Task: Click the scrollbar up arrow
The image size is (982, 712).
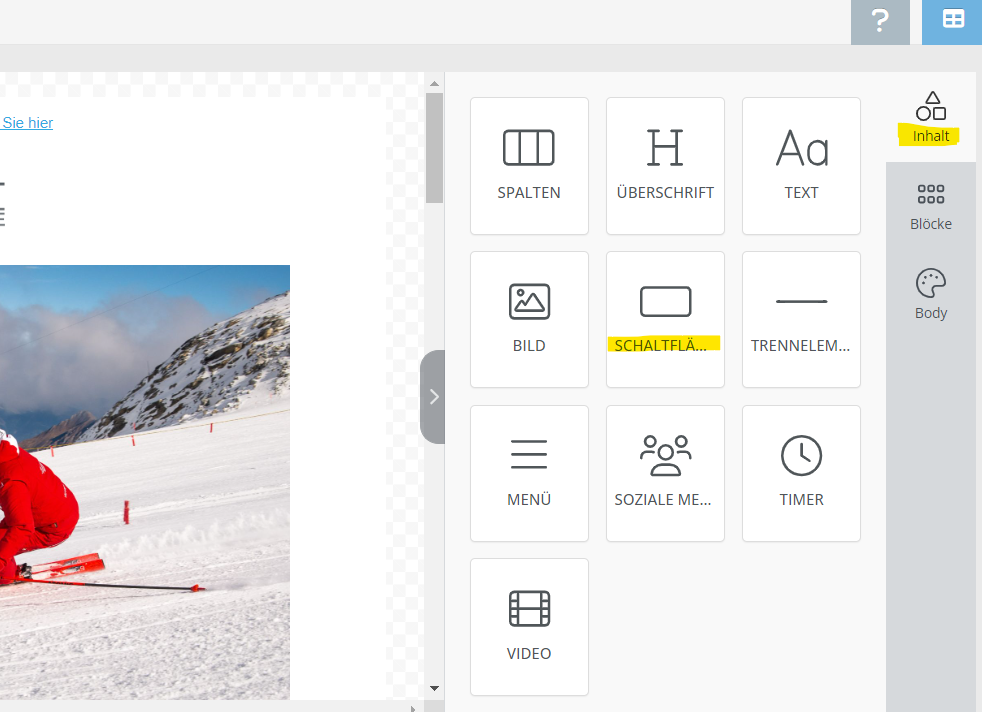Action: [x=434, y=83]
